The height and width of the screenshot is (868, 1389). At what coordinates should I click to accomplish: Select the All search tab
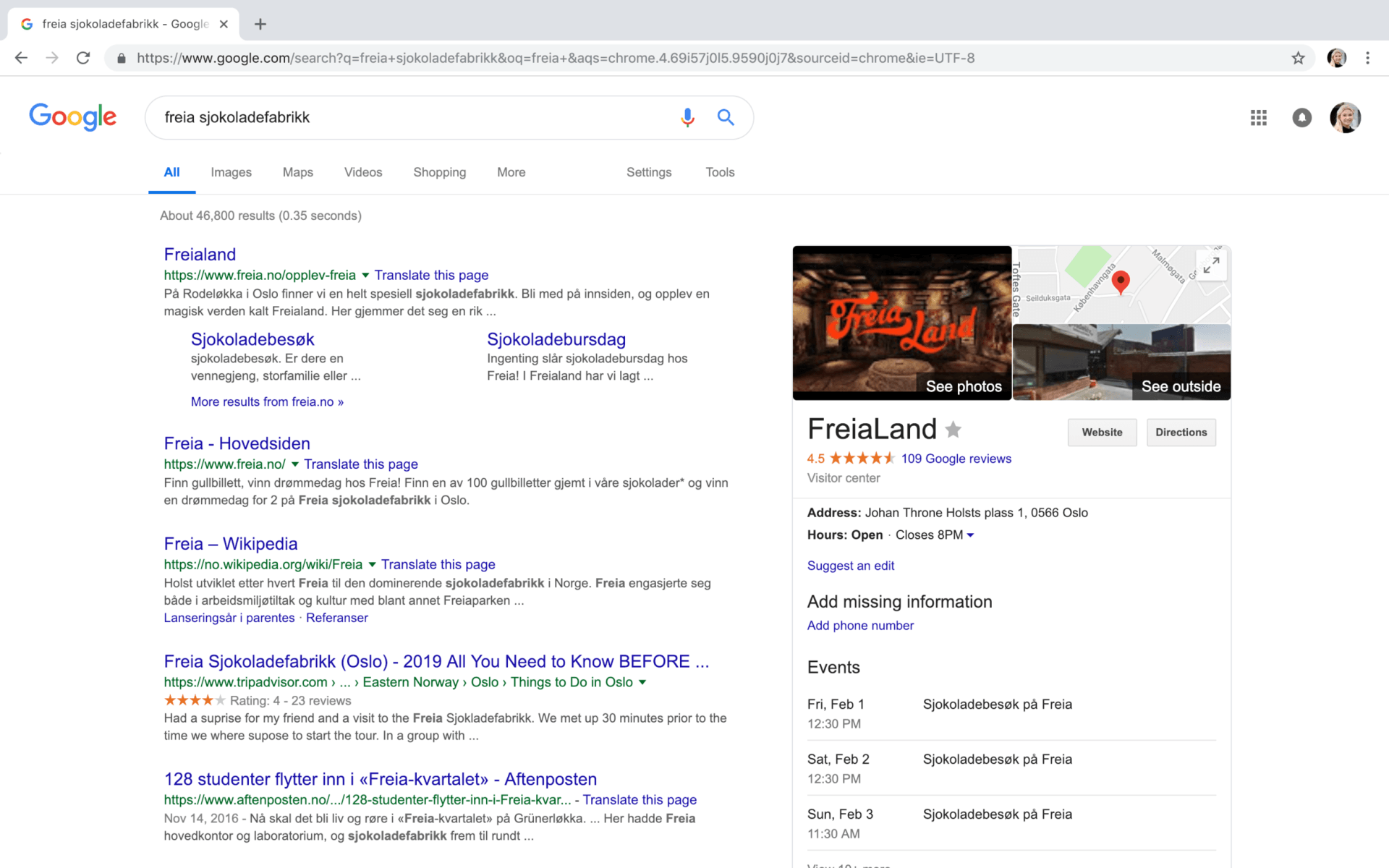[171, 172]
